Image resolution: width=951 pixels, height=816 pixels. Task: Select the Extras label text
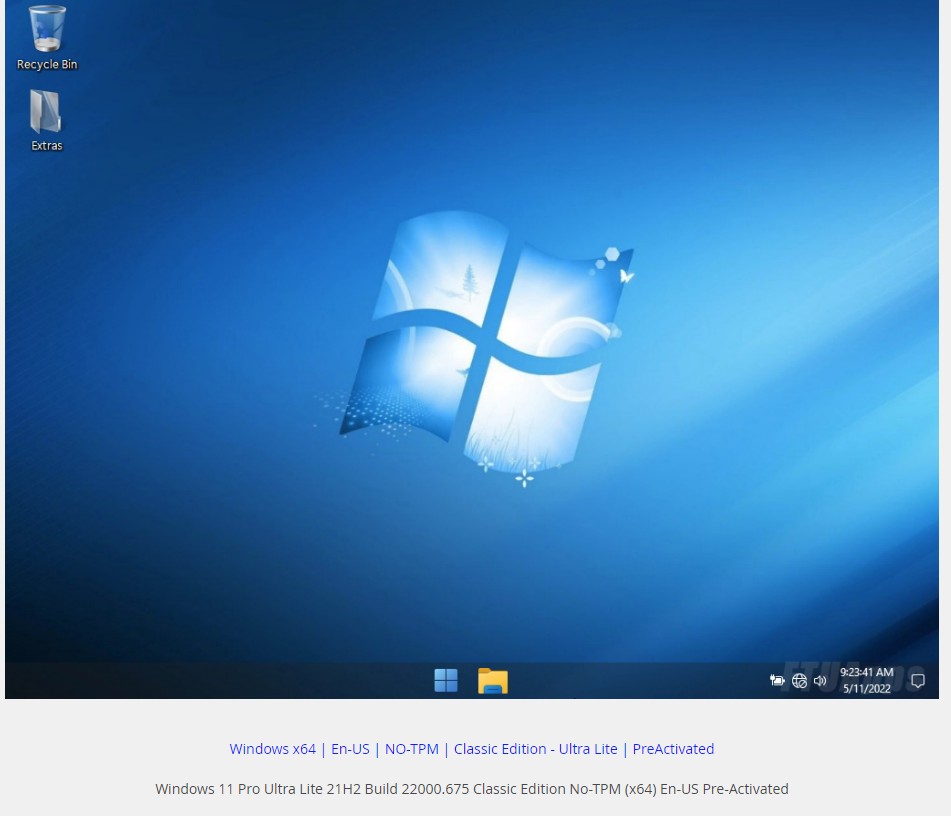coord(47,146)
